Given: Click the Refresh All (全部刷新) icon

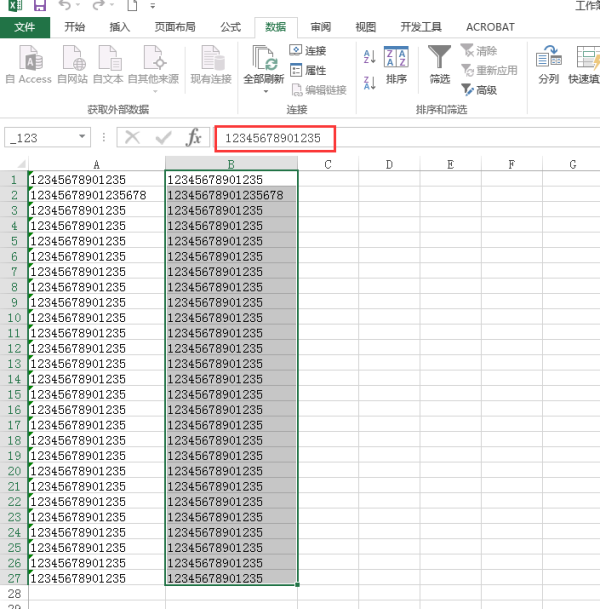Looking at the screenshot, I should click(265, 58).
